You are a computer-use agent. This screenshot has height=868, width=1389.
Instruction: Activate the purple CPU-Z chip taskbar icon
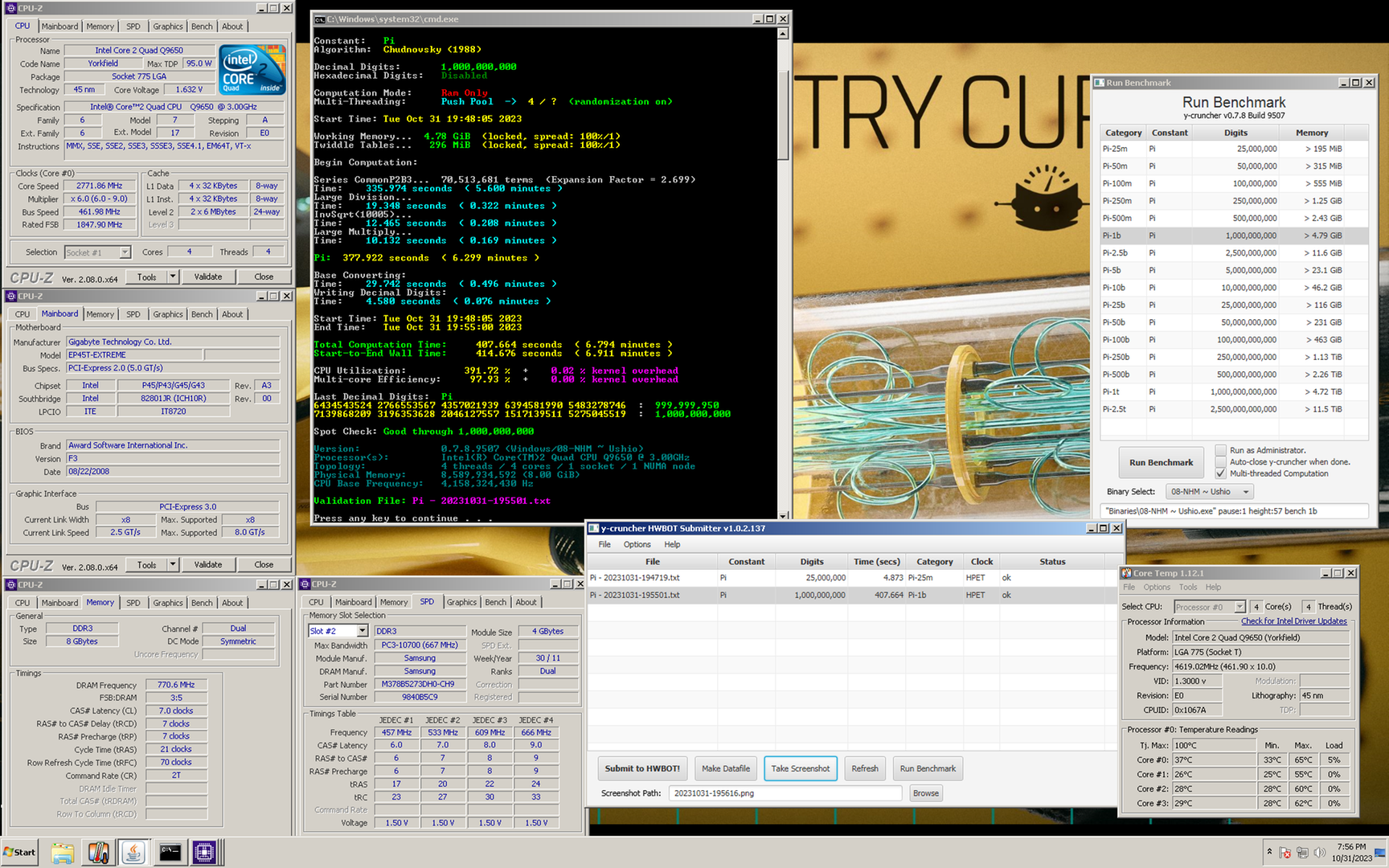(204, 853)
